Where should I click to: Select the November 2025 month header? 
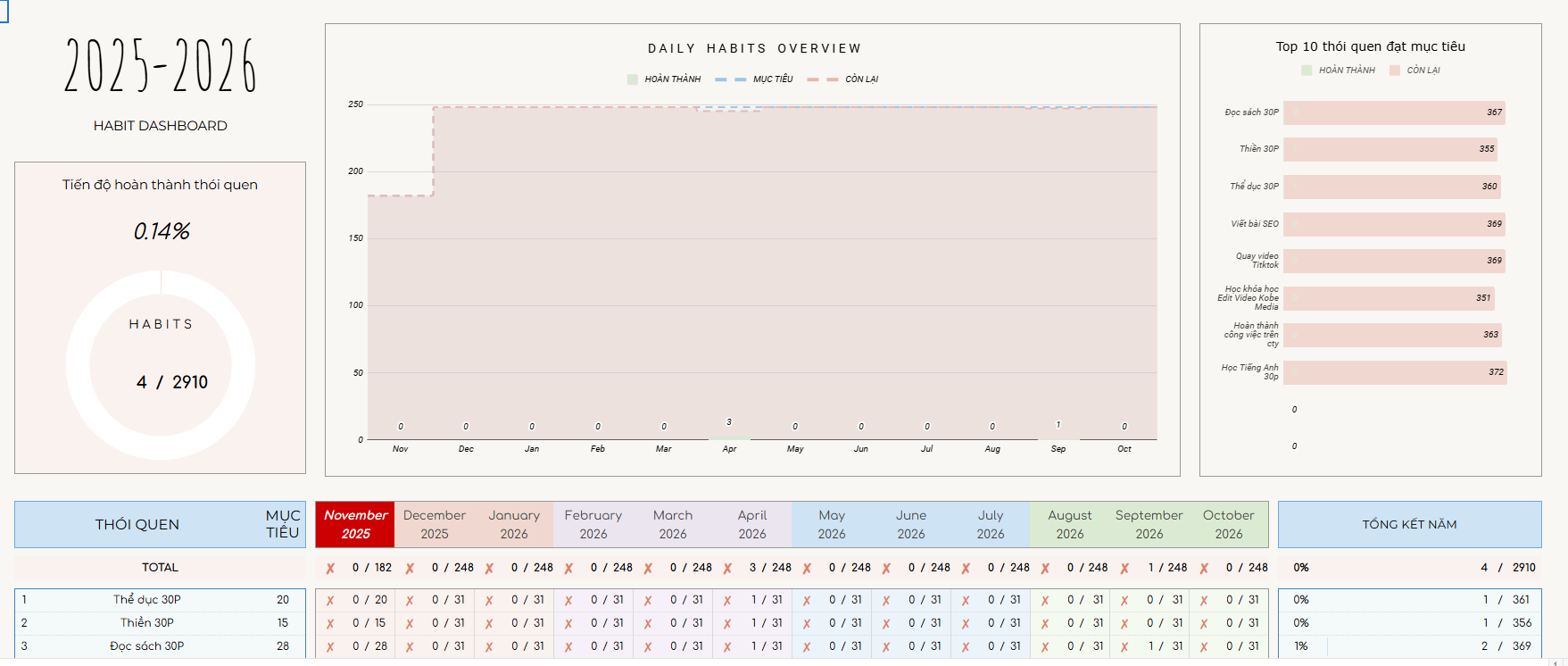coord(355,524)
